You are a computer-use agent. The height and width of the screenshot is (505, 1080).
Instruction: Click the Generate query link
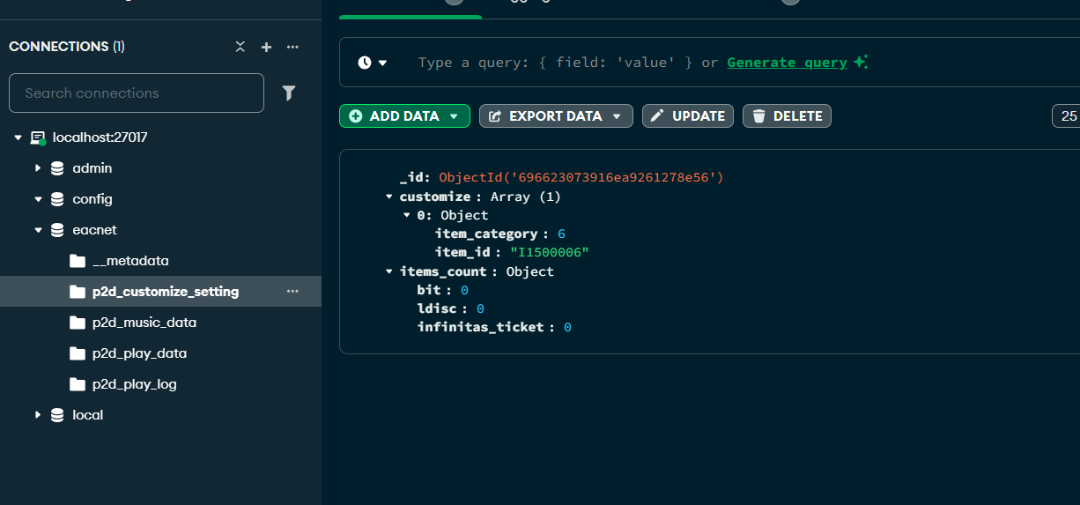click(x=787, y=63)
